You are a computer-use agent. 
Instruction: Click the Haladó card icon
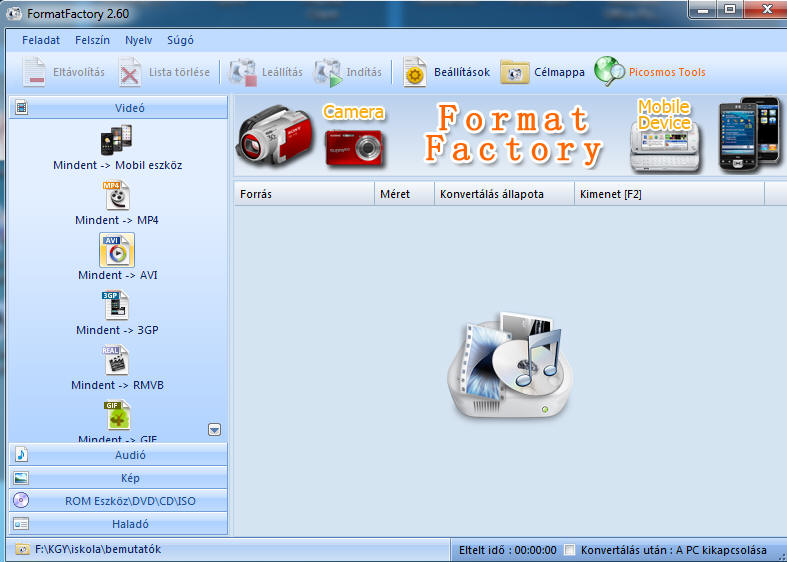pos(21,524)
